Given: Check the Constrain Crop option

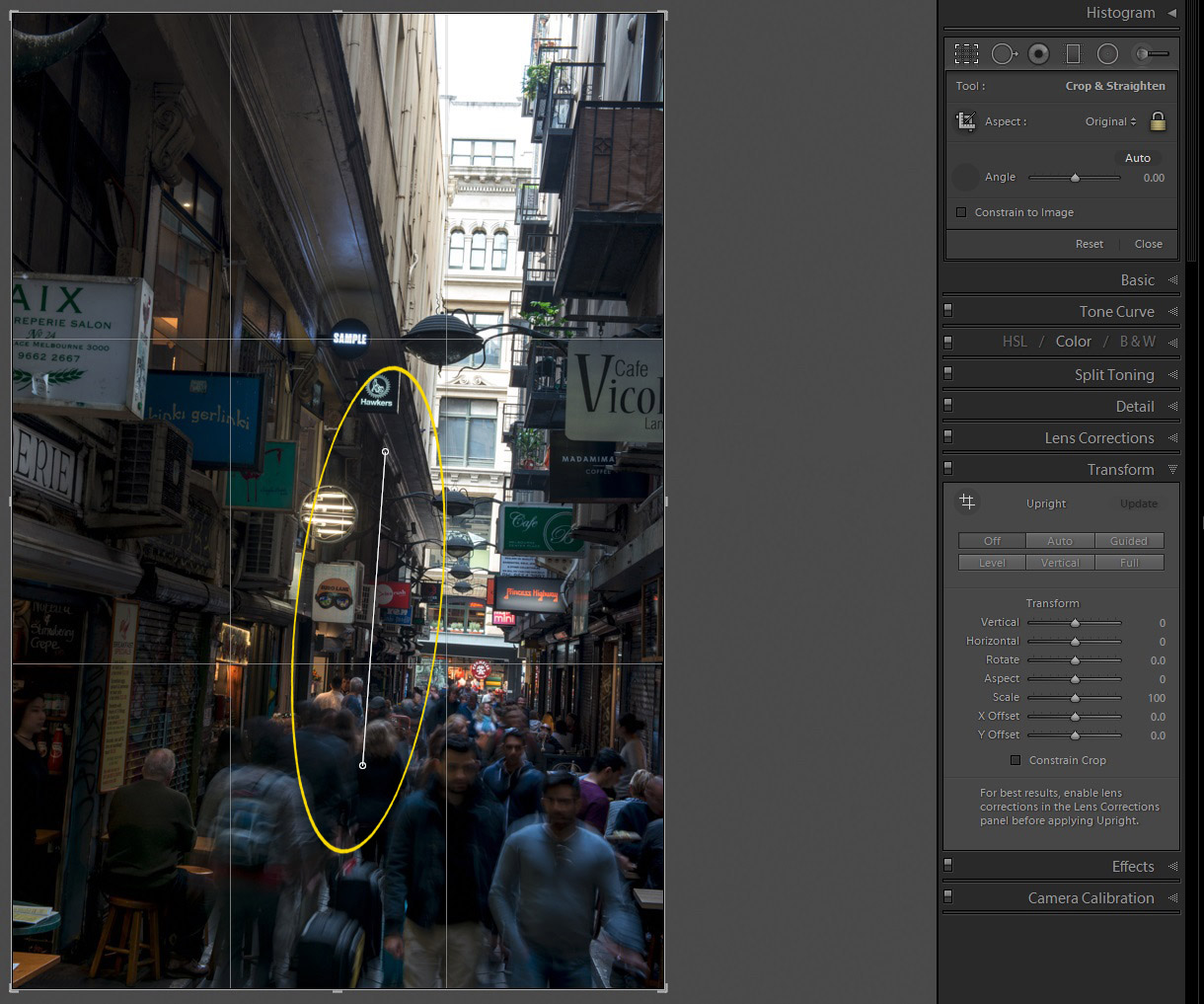Looking at the screenshot, I should pyautogui.click(x=1016, y=760).
